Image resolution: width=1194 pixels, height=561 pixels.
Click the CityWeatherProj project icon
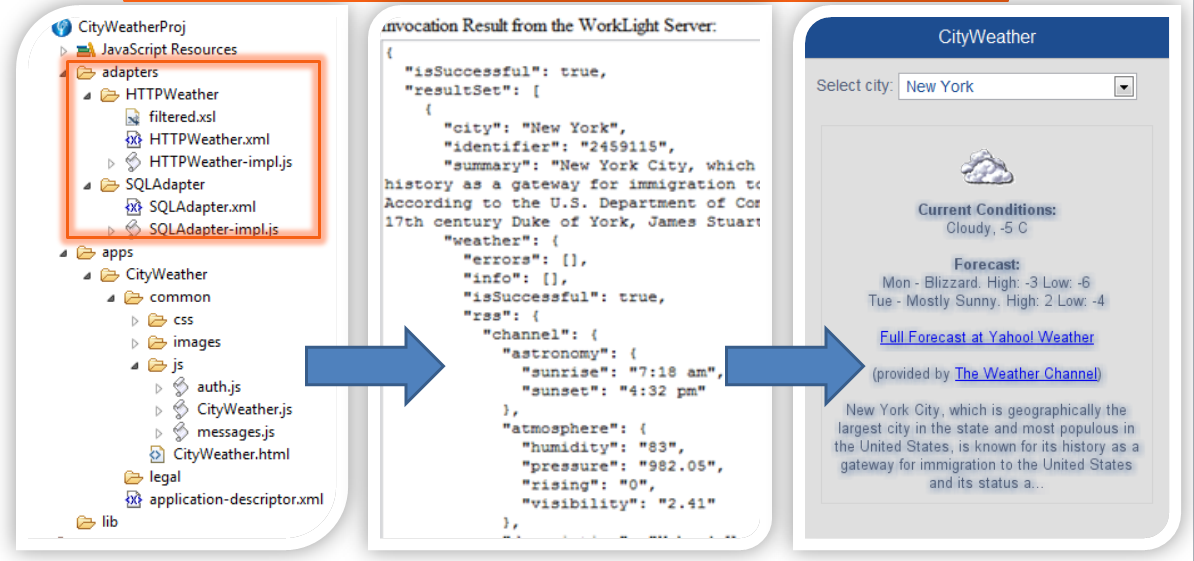point(62,27)
